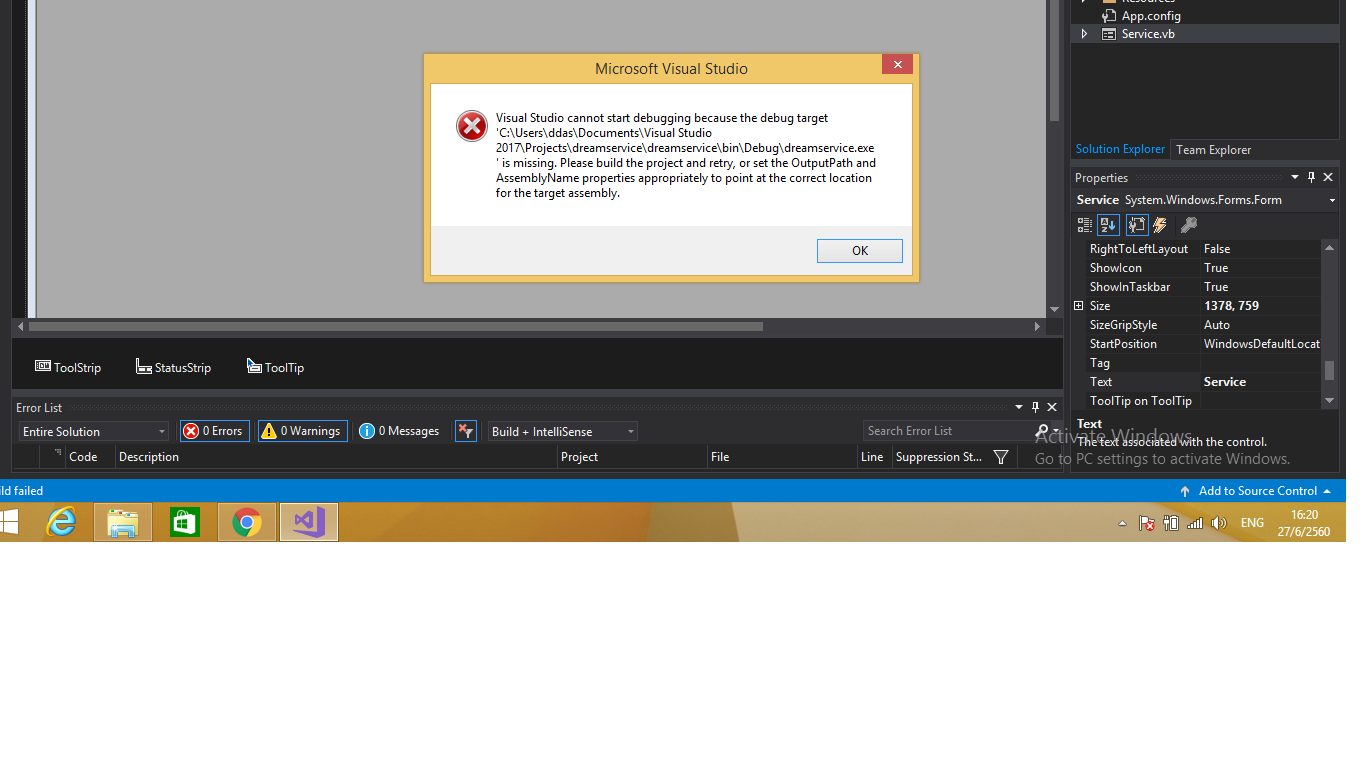Sort by the Line column header
The width and height of the screenshot is (1366, 768).
pos(874,457)
